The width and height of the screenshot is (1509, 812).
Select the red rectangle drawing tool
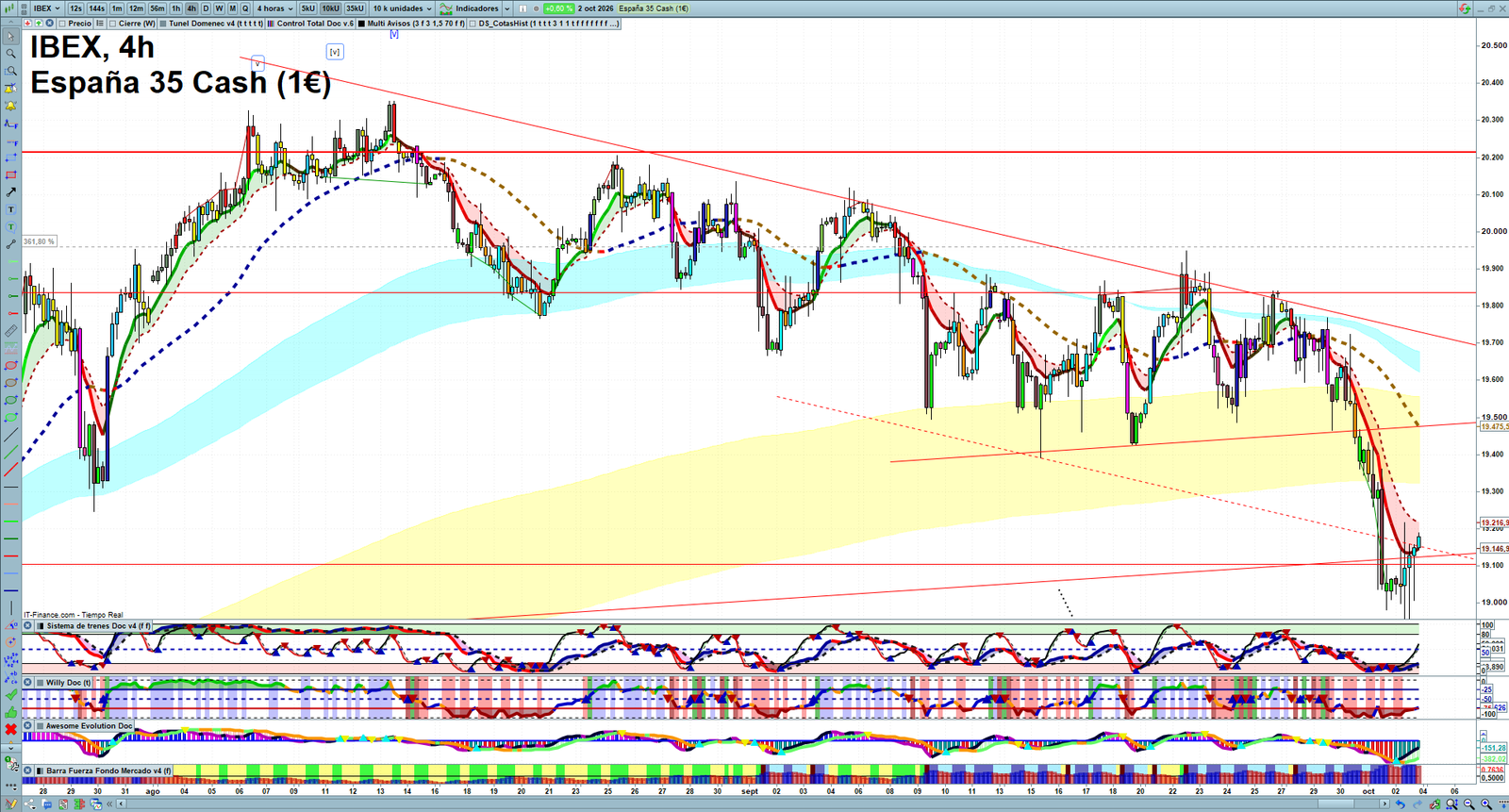(11, 174)
